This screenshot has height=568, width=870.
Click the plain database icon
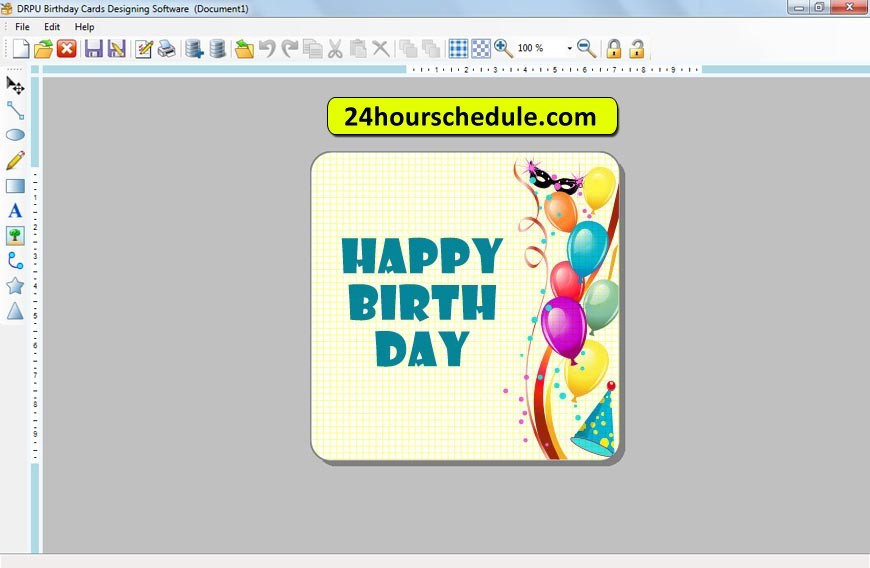pyautogui.click(x=218, y=49)
